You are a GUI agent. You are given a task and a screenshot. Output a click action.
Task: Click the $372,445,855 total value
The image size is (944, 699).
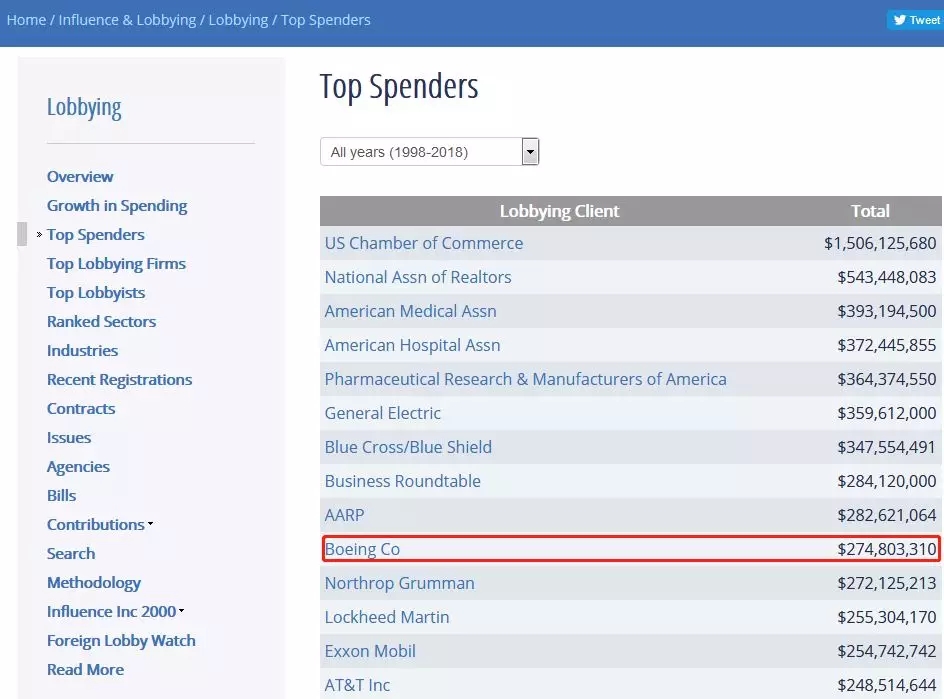[x=887, y=345]
